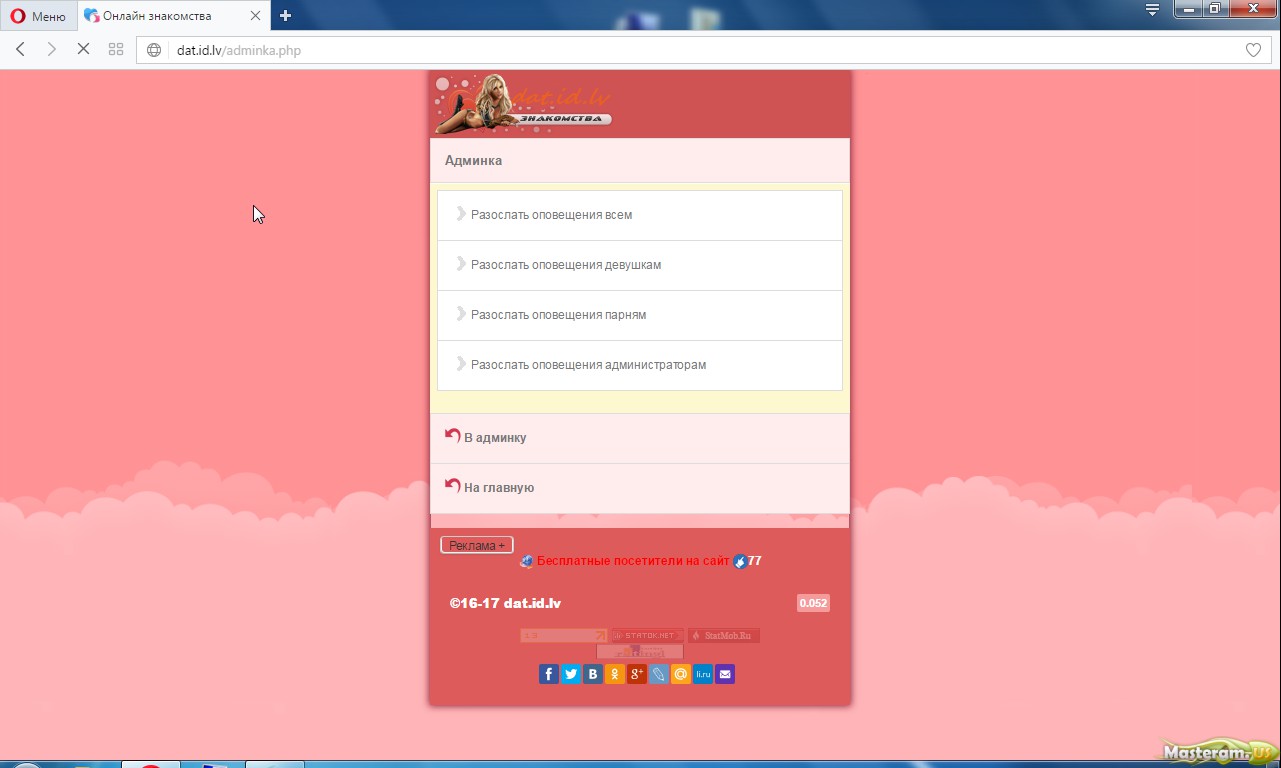The width and height of the screenshot is (1281, 768).
Task: Select the Онлайн знакомства tab
Action: pos(173,16)
